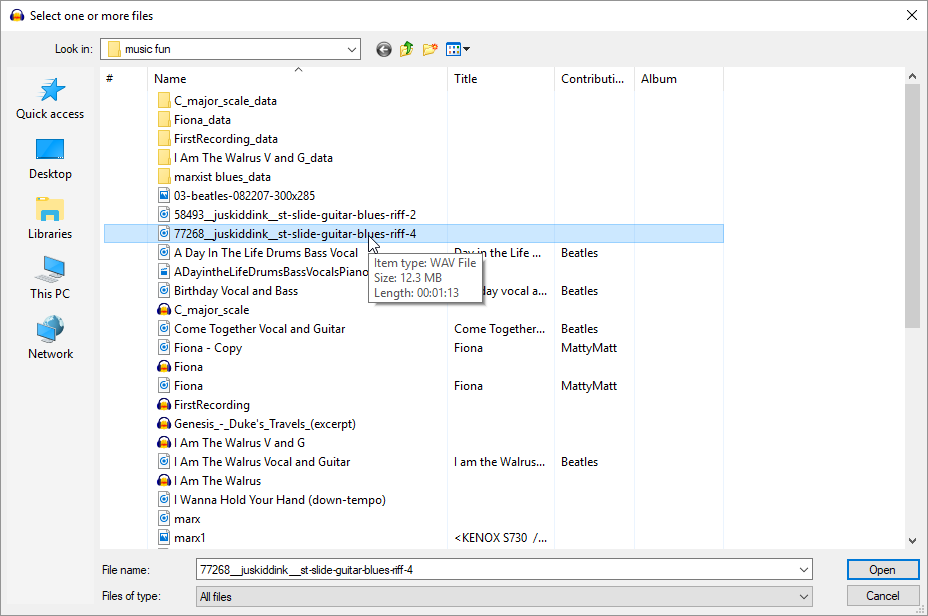928x616 pixels.
Task: Click the vertical scrollbar down arrow
Action: [x=911, y=540]
